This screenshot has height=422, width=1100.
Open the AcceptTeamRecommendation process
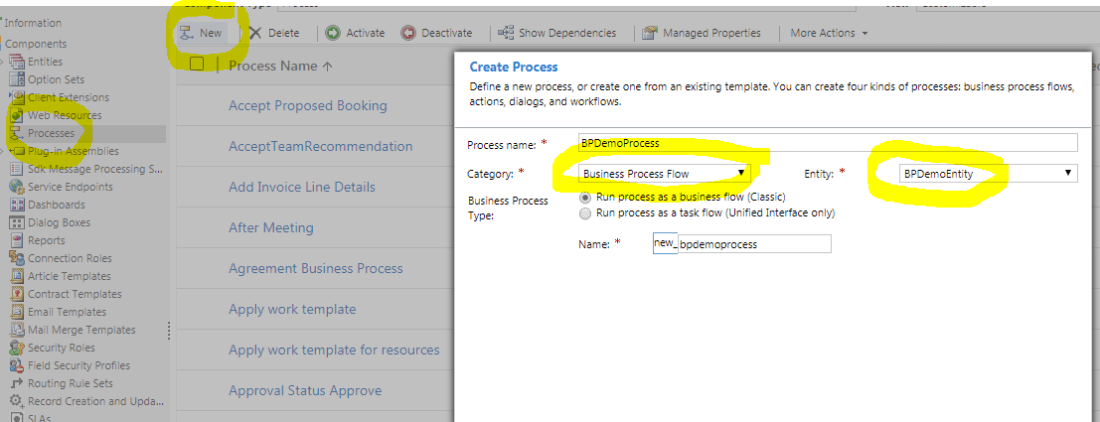point(321,147)
